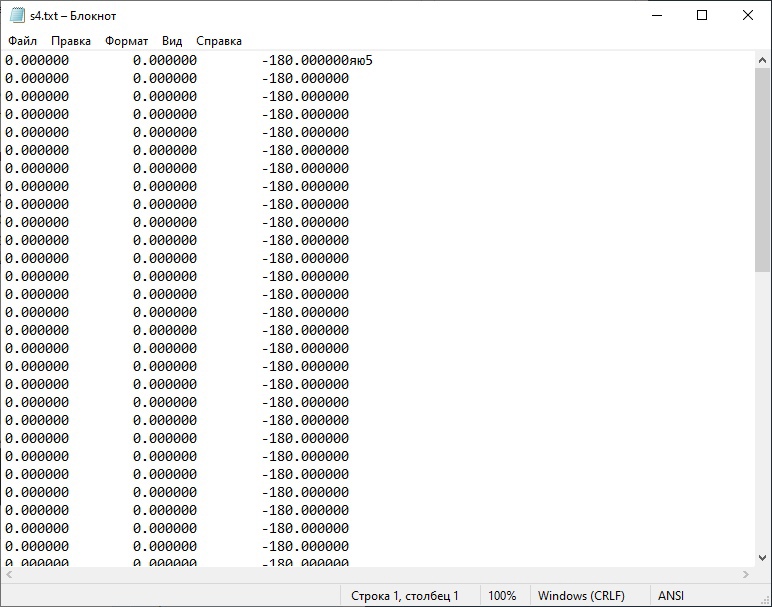Click the vertical scrollbar thumb

point(762,170)
